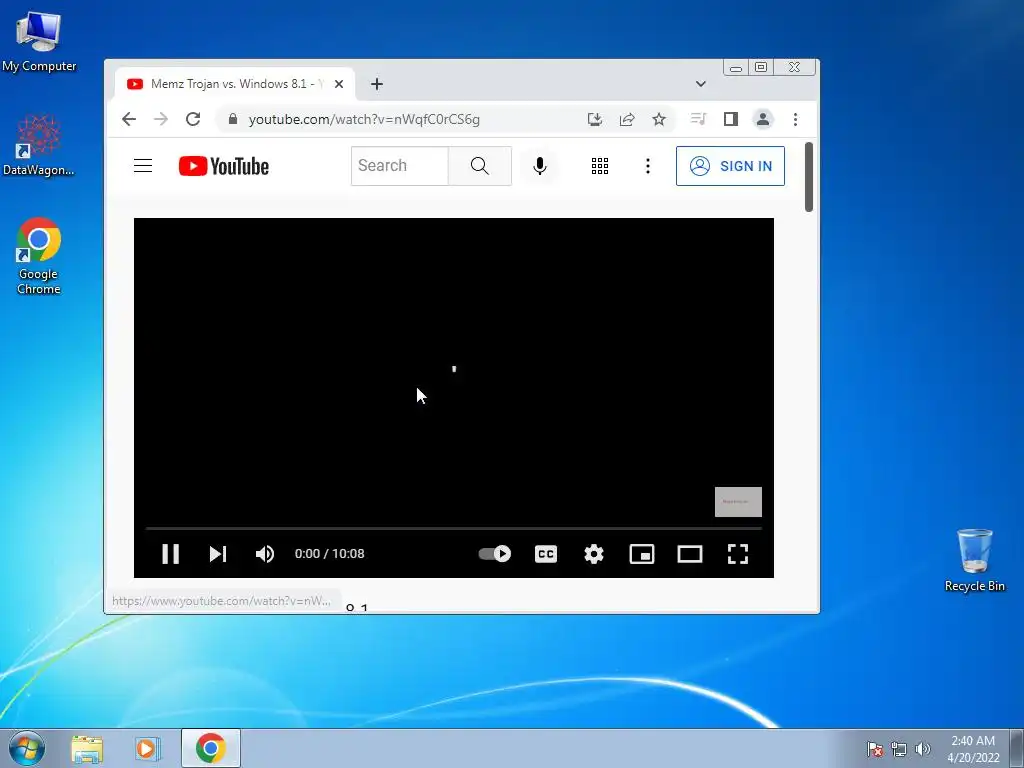The height and width of the screenshot is (768, 1024).
Task: Mute the video volume speaker icon
Action: [264, 554]
